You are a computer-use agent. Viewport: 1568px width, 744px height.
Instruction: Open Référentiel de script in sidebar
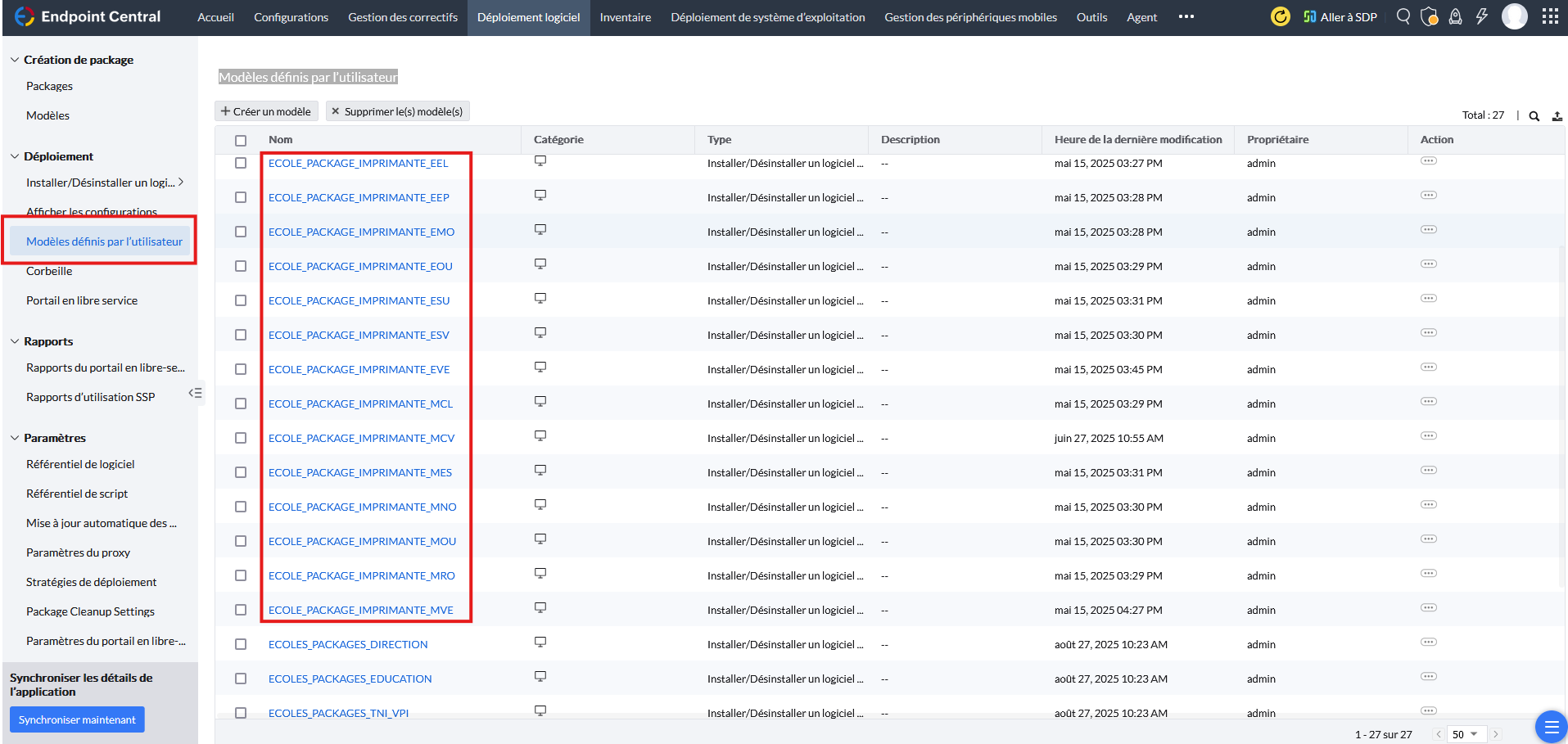point(77,494)
